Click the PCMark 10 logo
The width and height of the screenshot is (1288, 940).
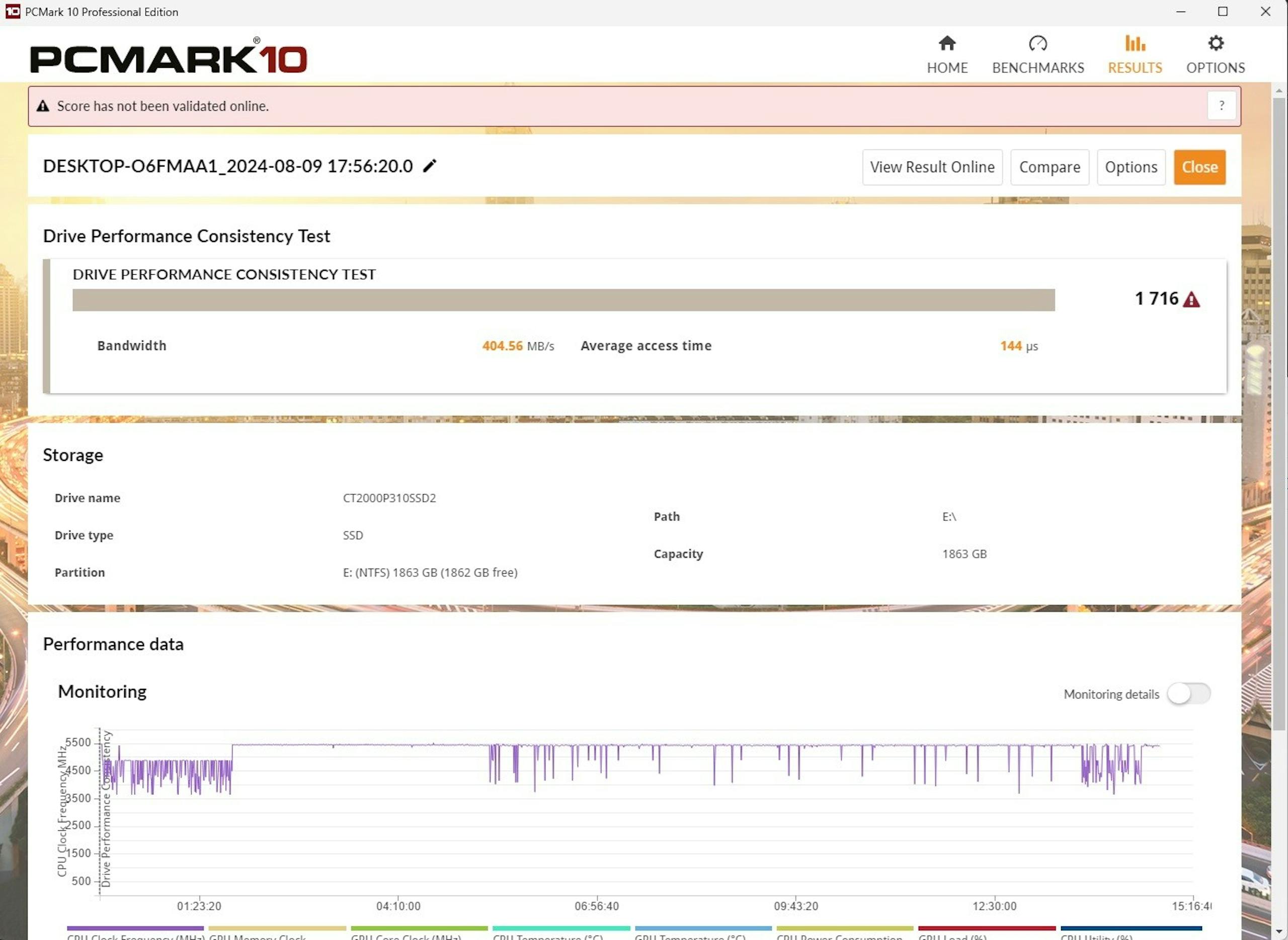[169, 56]
